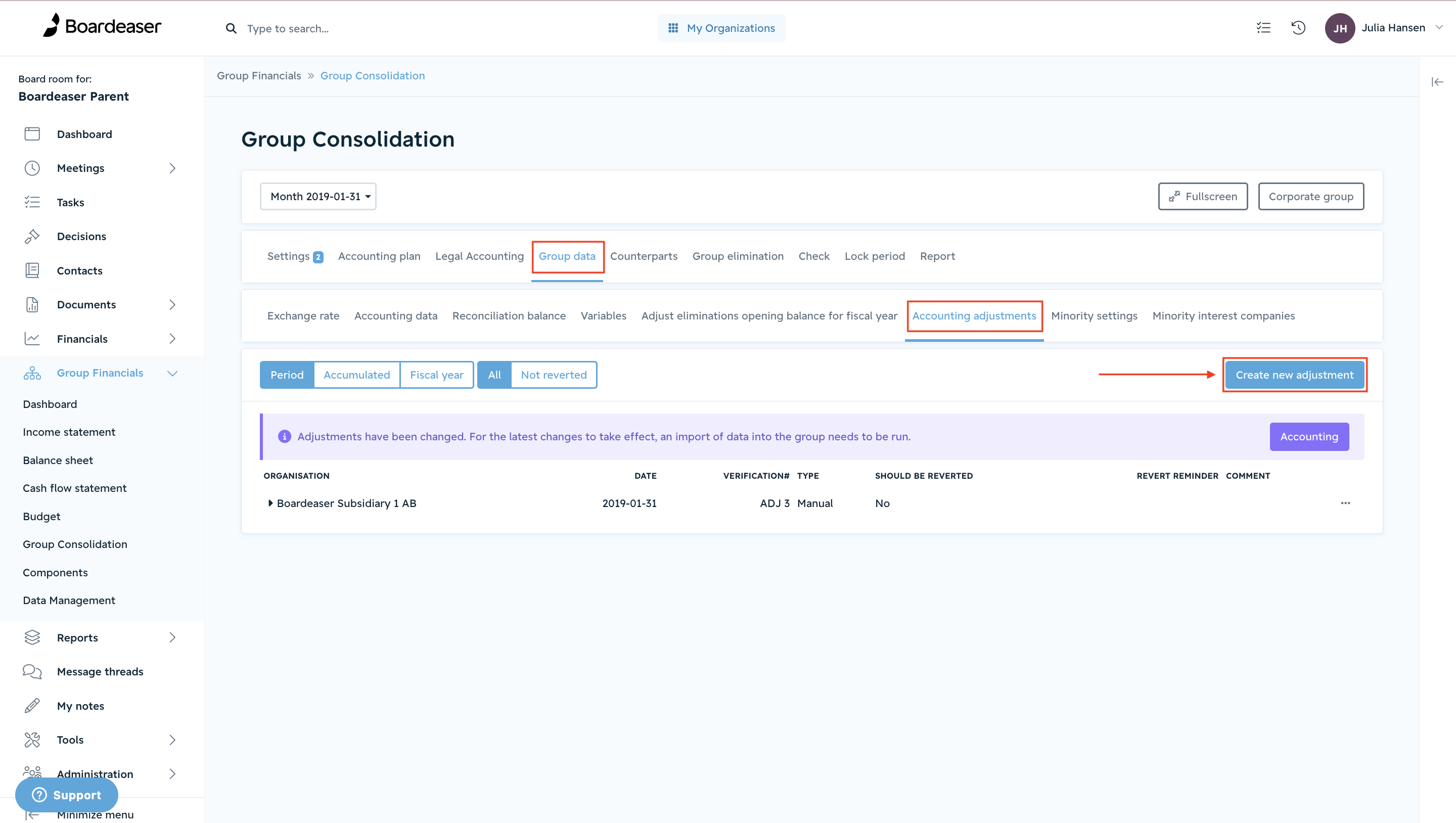The height and width of the screenshot is (823, 1456).
Task: Select the Period view toggle
Action: (x=287, y=375)
